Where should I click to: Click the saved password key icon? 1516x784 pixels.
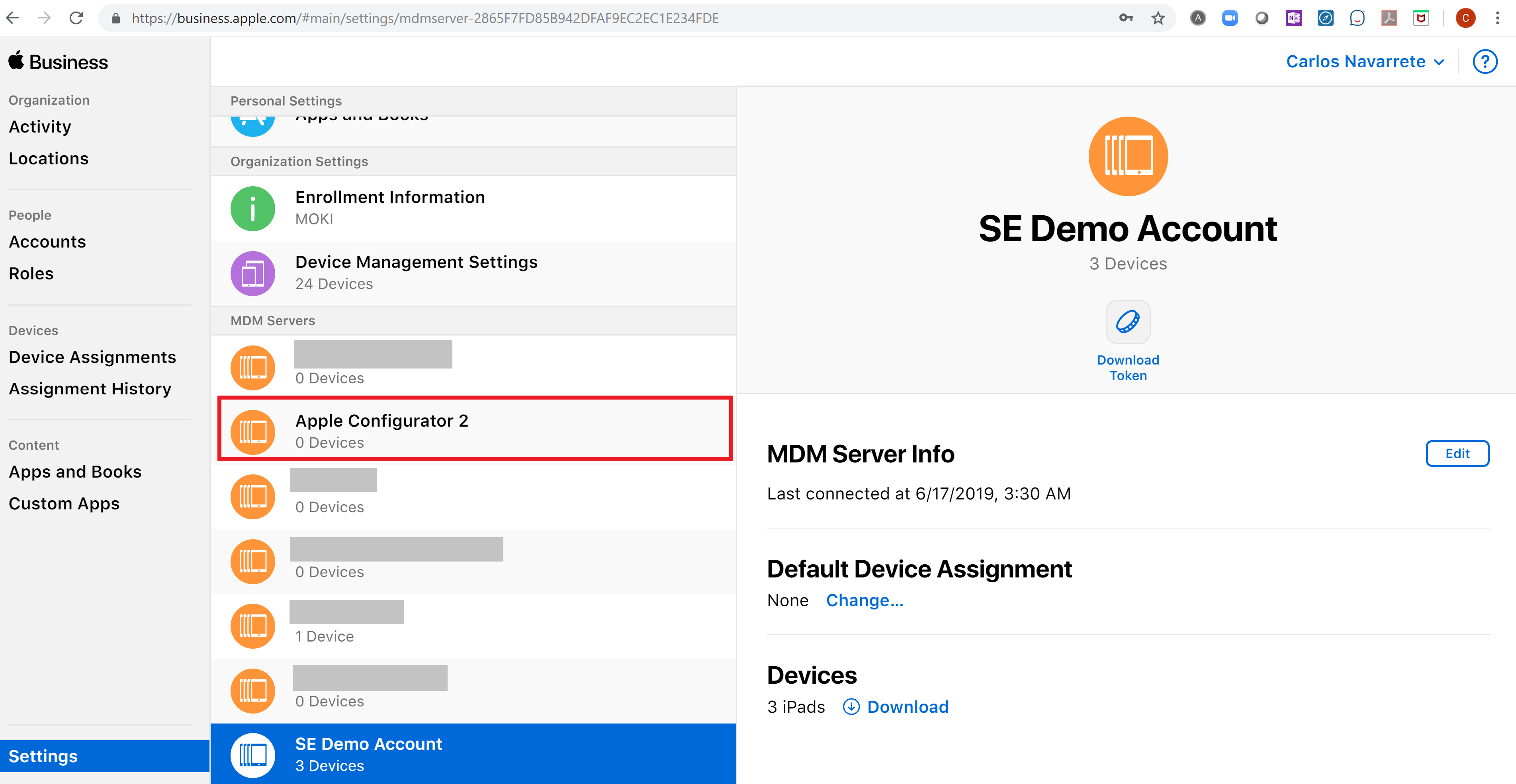1127,18
